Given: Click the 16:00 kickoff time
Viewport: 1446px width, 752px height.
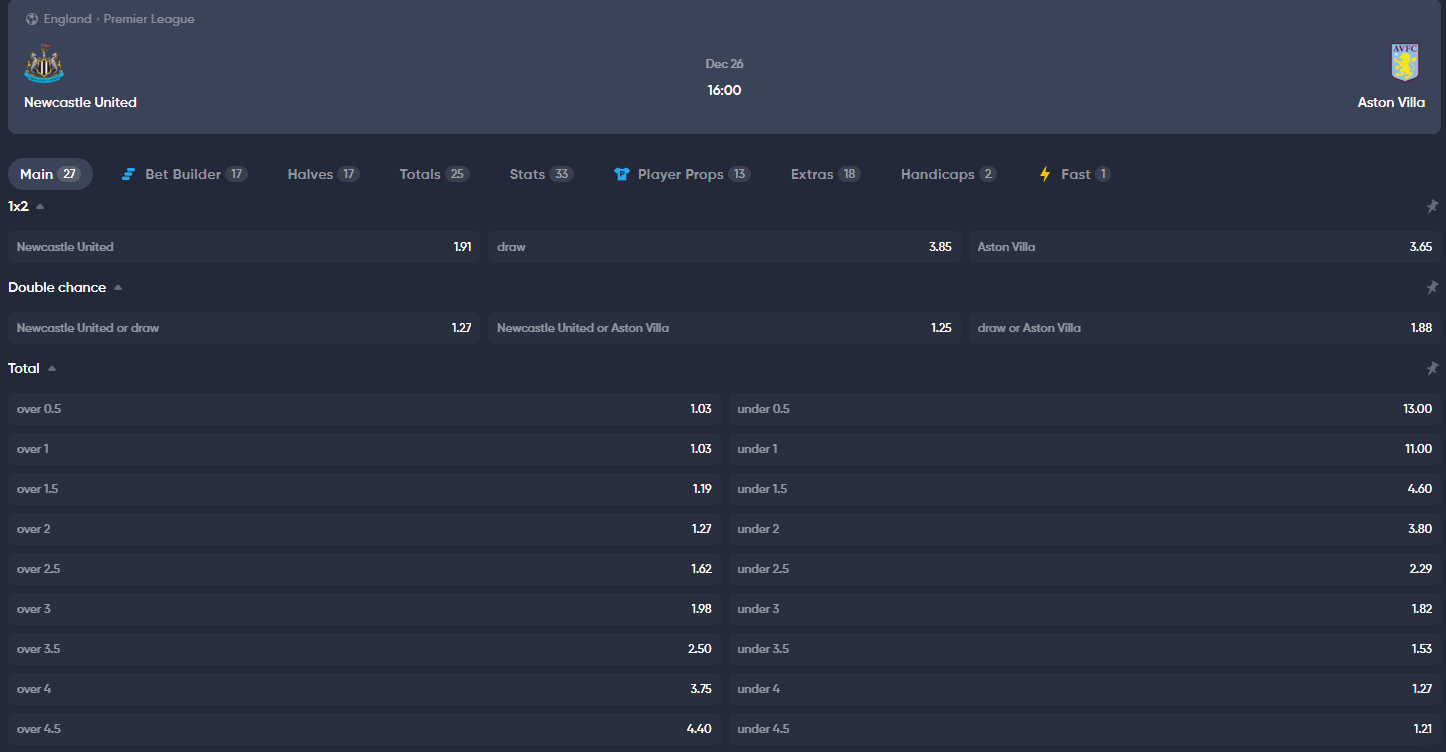Looking at the screenshot, I should click(724, 90).
